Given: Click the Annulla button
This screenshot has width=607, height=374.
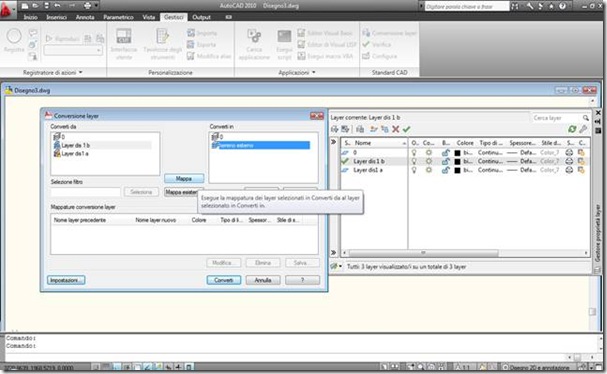Looking at the screenshot, I should (263, 280).
